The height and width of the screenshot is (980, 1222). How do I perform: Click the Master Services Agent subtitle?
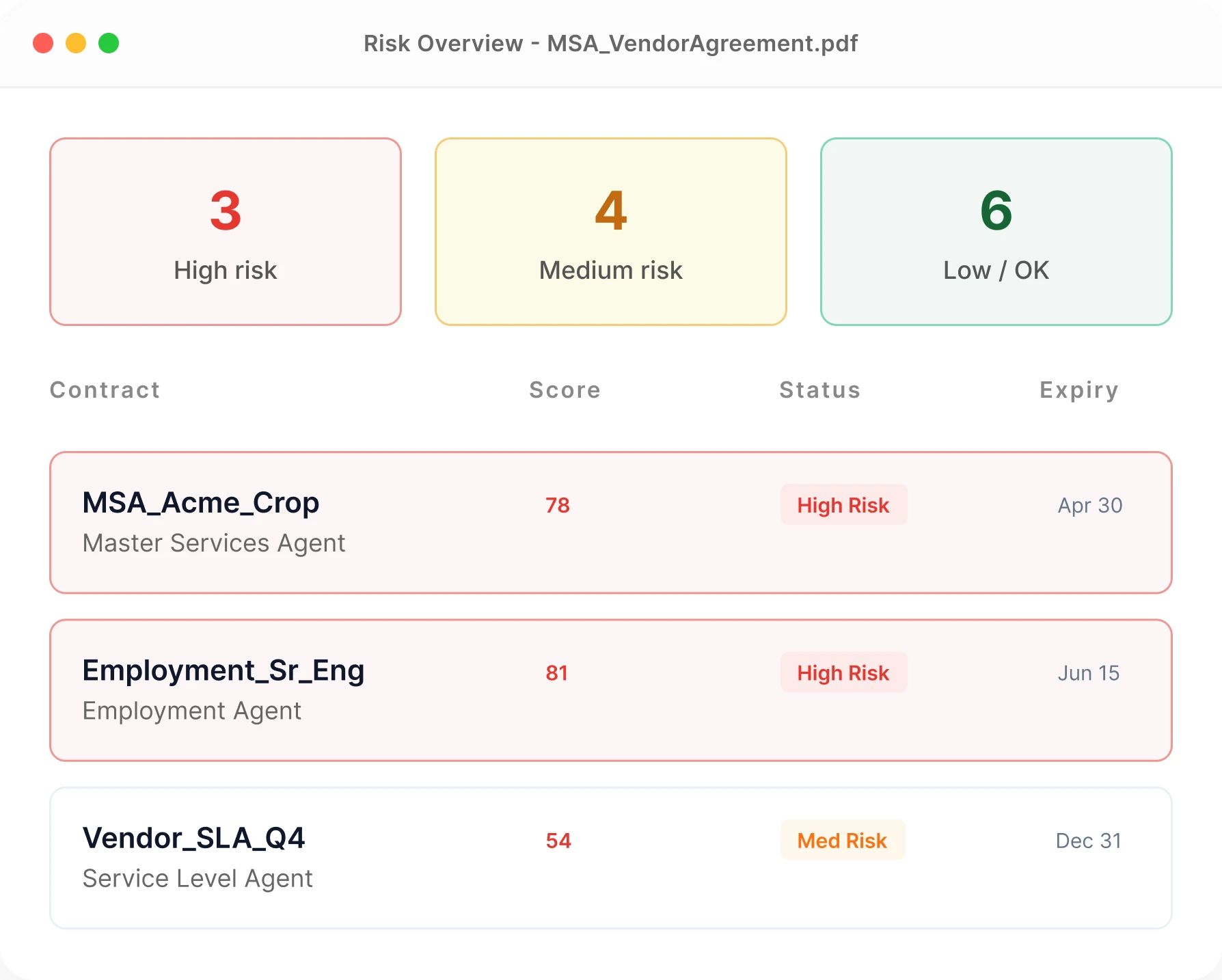(x=213, y=543)
